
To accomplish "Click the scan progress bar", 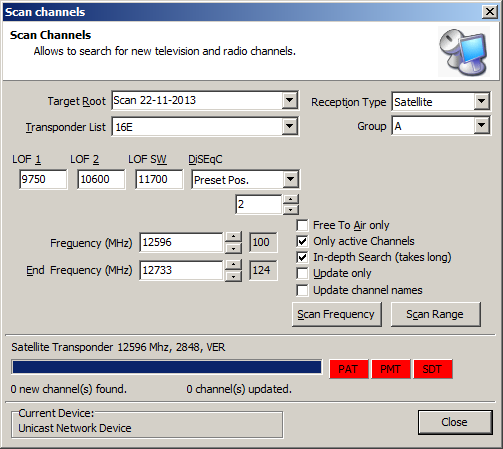I will click(x=167, y=367).
